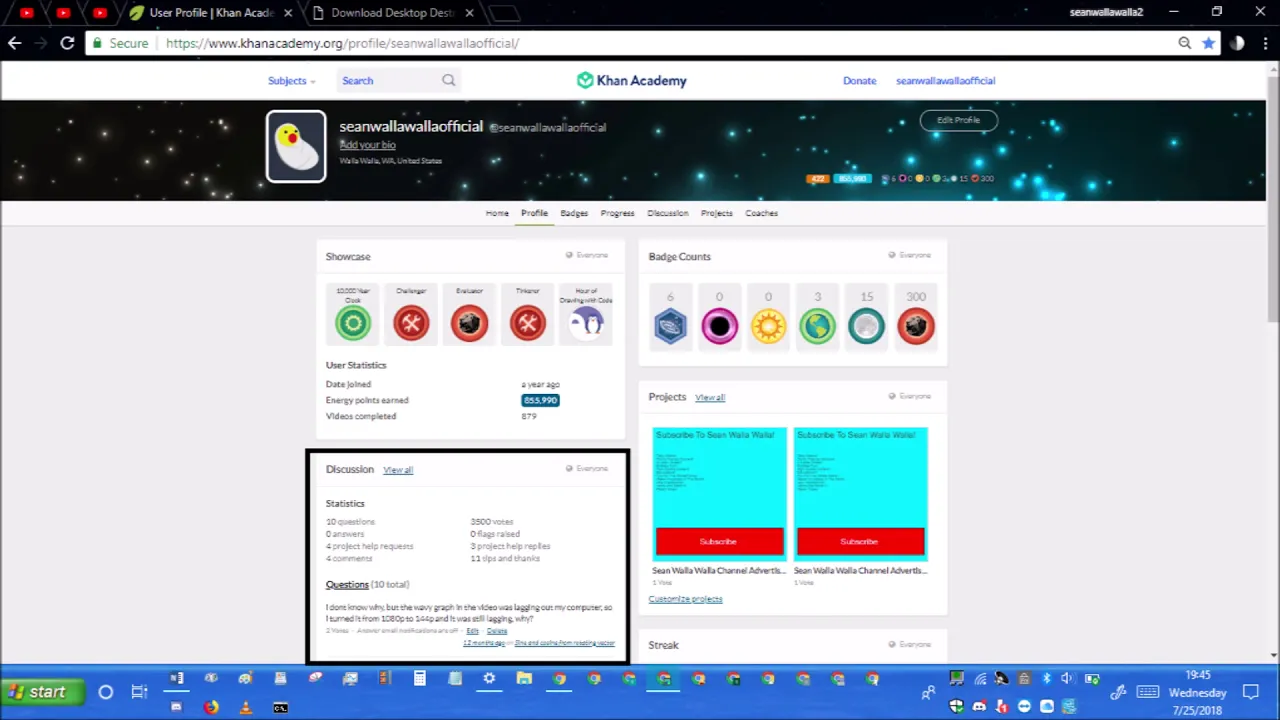Click the Donate link
The height and width of the screenshot is (720, 1280).
tap(859, 81)
